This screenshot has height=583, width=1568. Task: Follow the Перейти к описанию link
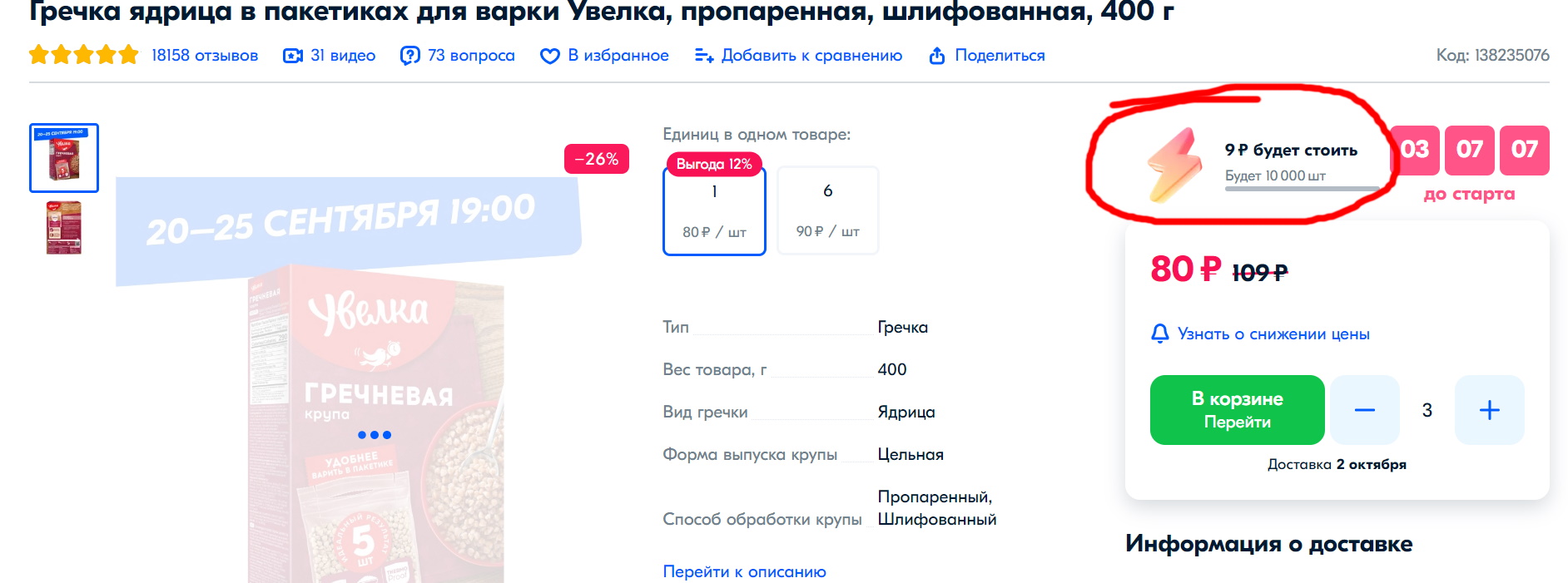pyautogui.click(x=744, y=571)
